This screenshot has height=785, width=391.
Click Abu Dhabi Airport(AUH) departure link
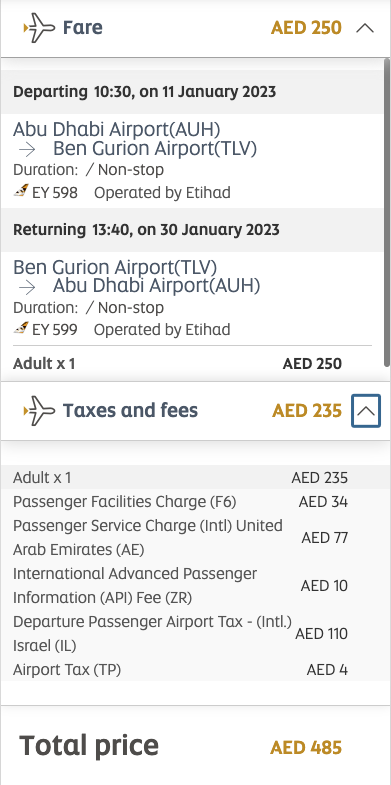[x=117, y=129]
